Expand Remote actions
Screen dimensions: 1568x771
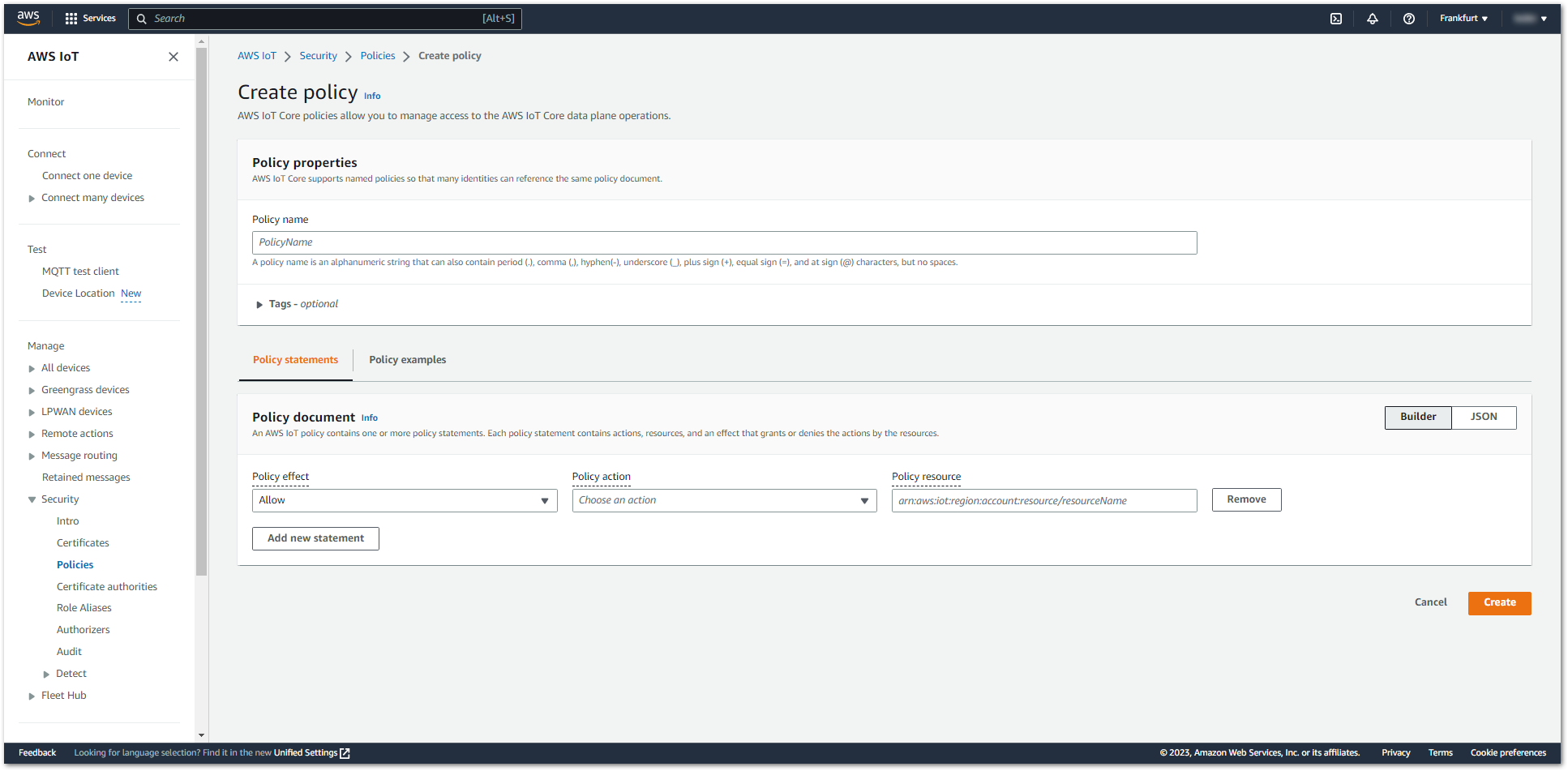[32, 435]
